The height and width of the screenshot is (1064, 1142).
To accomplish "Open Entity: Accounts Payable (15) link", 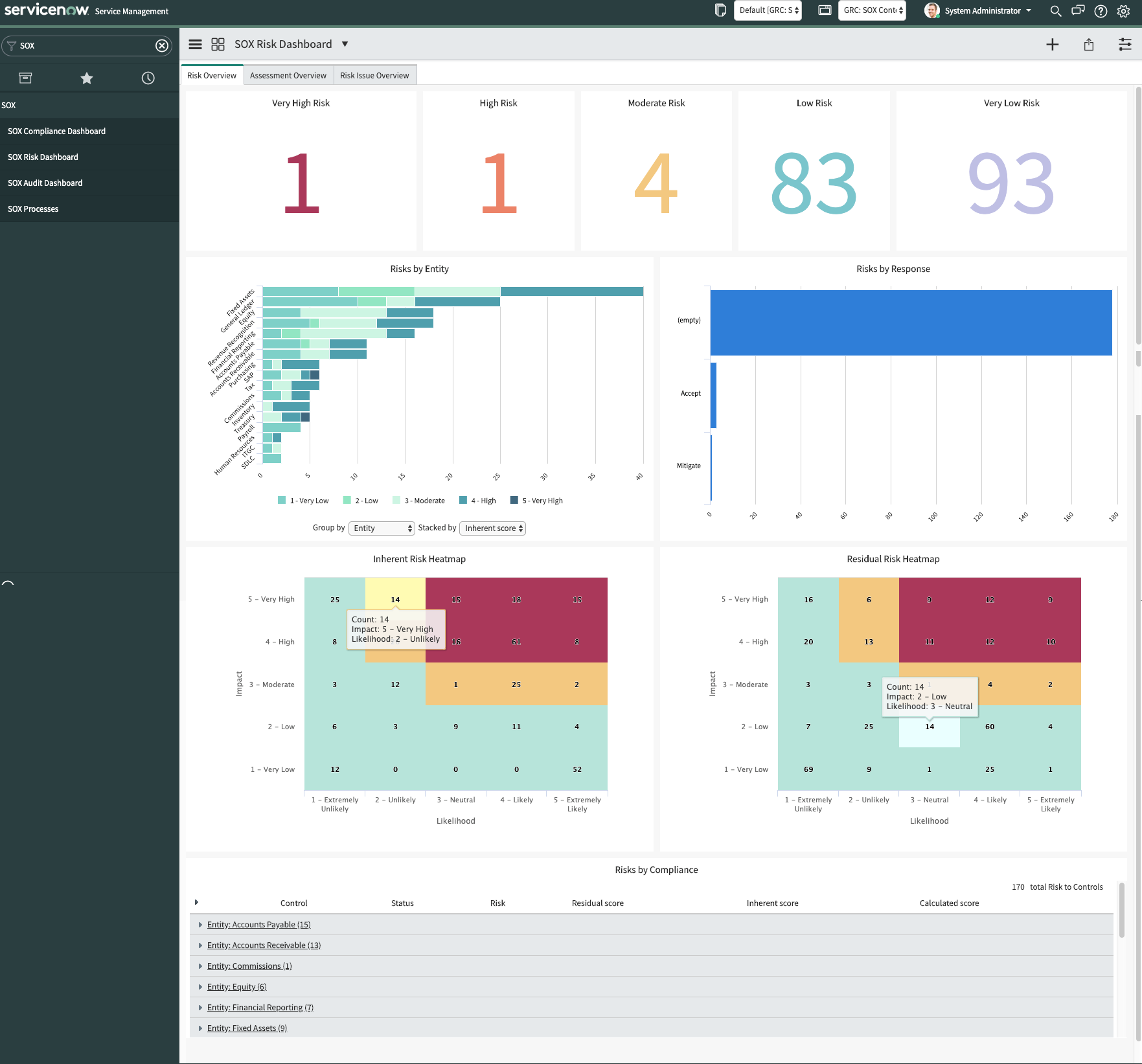I will [x=259, y=925].
